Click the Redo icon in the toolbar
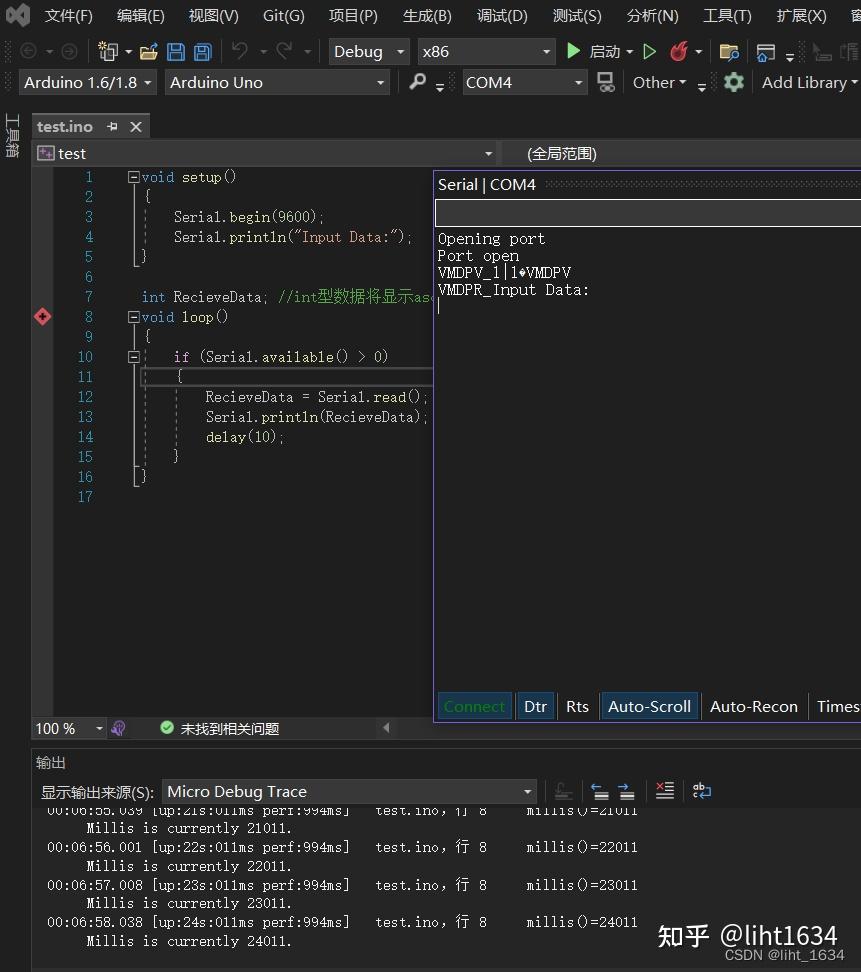861x972 pixels. 286,51
